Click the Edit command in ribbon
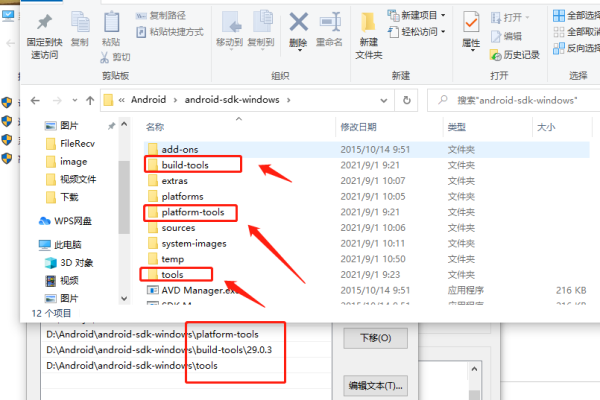 506,36
